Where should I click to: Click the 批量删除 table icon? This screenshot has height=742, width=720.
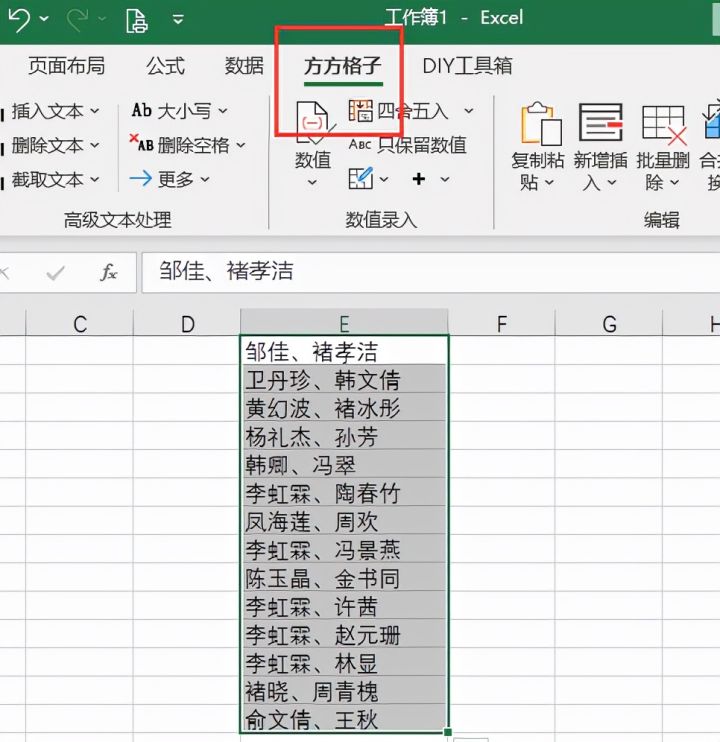pyautogui.click(x=664, y=124)
